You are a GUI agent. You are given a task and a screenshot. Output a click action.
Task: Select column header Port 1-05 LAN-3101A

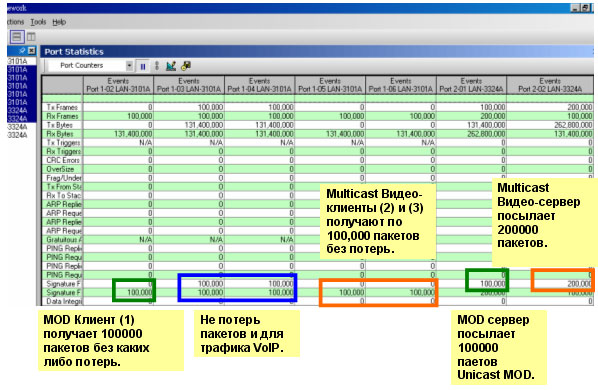pos(330,85)
